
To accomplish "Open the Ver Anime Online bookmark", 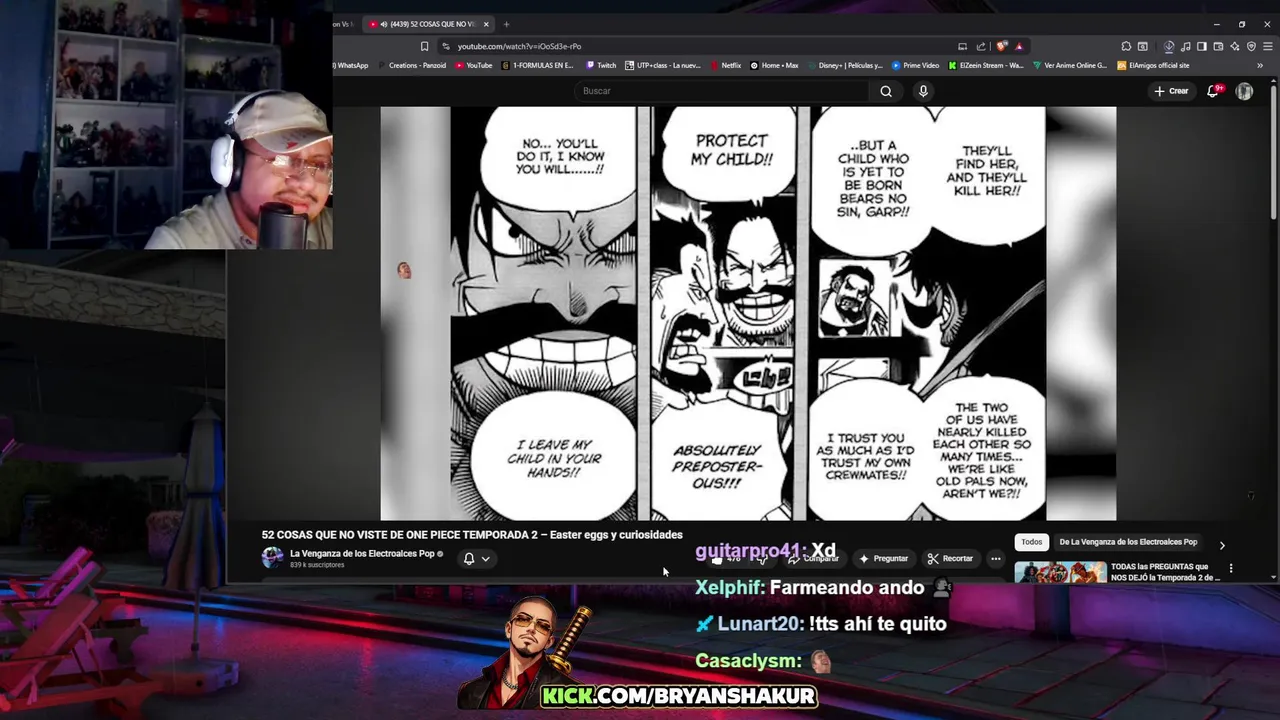I will 1070,65.
